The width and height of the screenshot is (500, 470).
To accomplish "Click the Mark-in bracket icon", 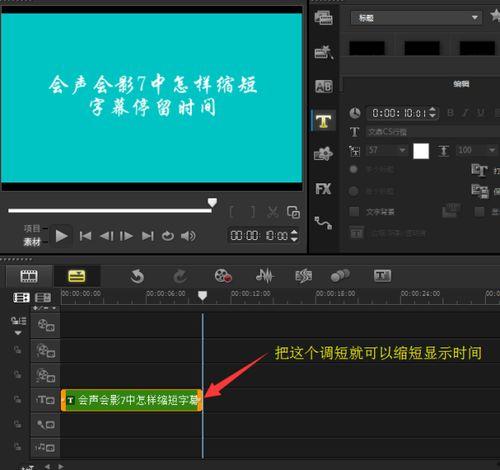I will coord(232,212).
